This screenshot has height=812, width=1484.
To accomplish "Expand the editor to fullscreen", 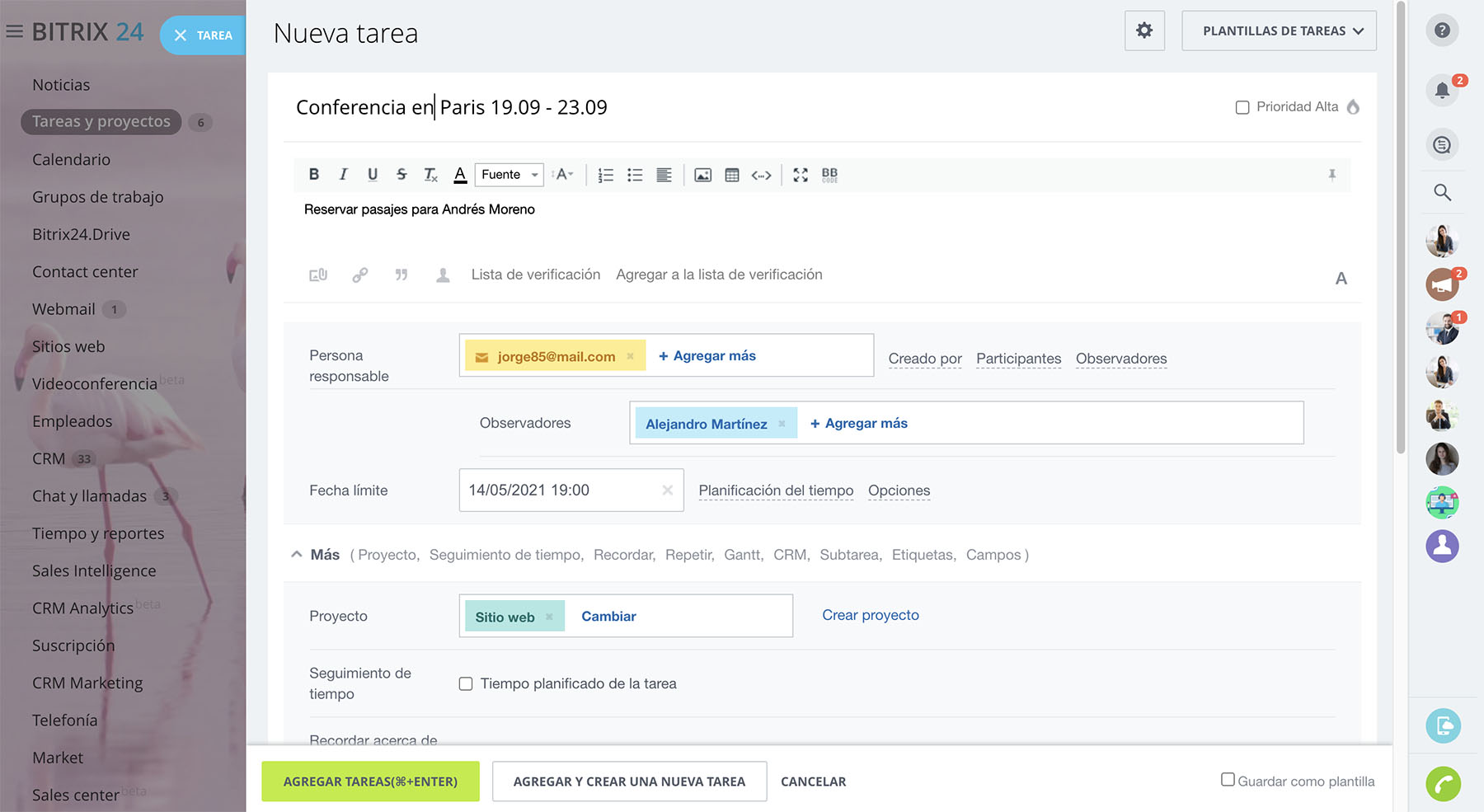I will (x=800, y=175).
